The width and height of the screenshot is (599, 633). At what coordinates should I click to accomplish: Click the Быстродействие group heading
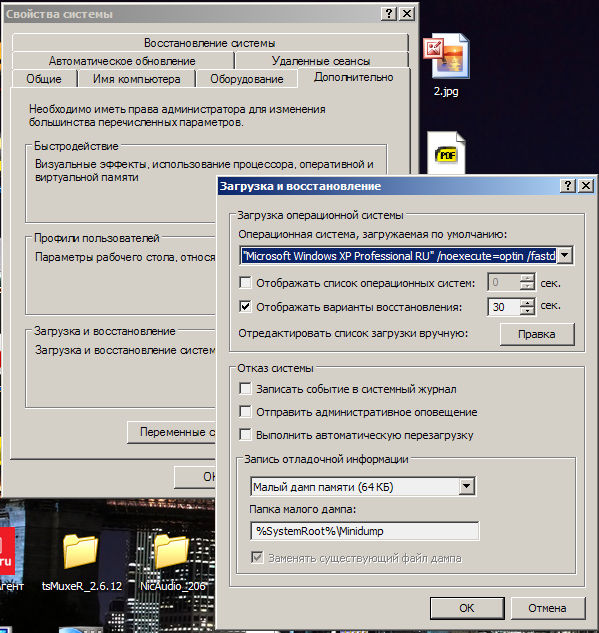[x=76, y=146]
